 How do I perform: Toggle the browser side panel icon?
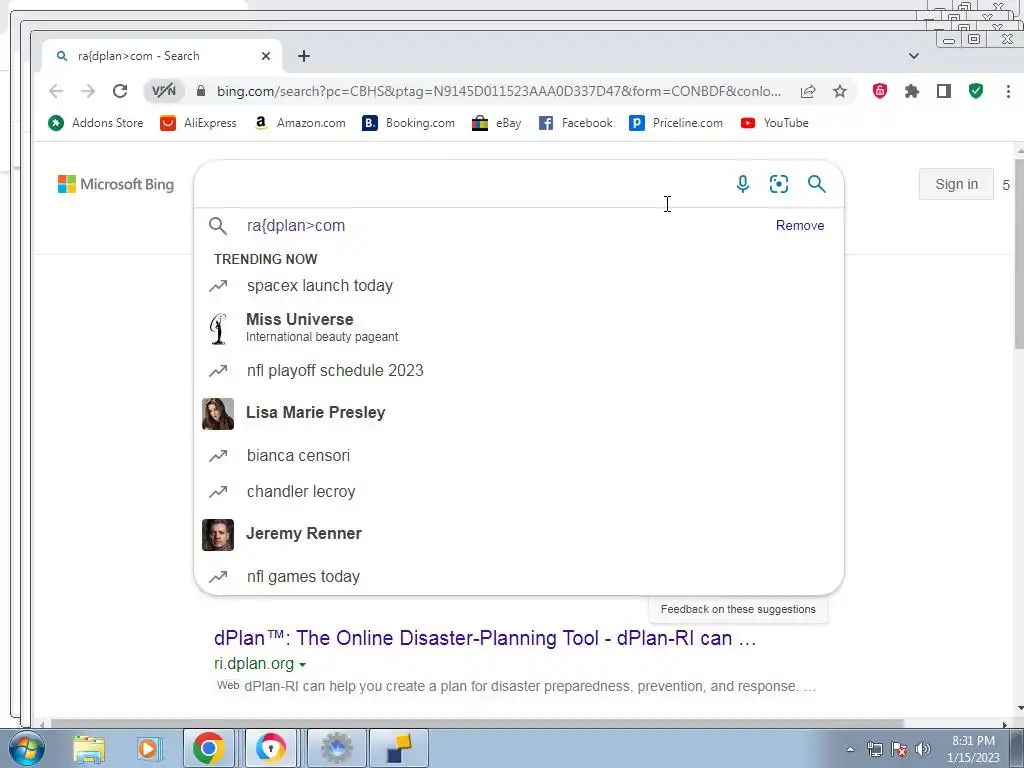[944, 91]
